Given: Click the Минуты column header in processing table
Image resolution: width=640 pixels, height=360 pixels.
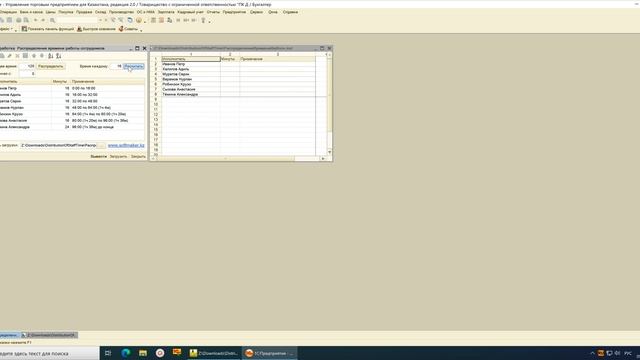Looking at the screenshot, I should pyautogui.click(x=60, y=82).
